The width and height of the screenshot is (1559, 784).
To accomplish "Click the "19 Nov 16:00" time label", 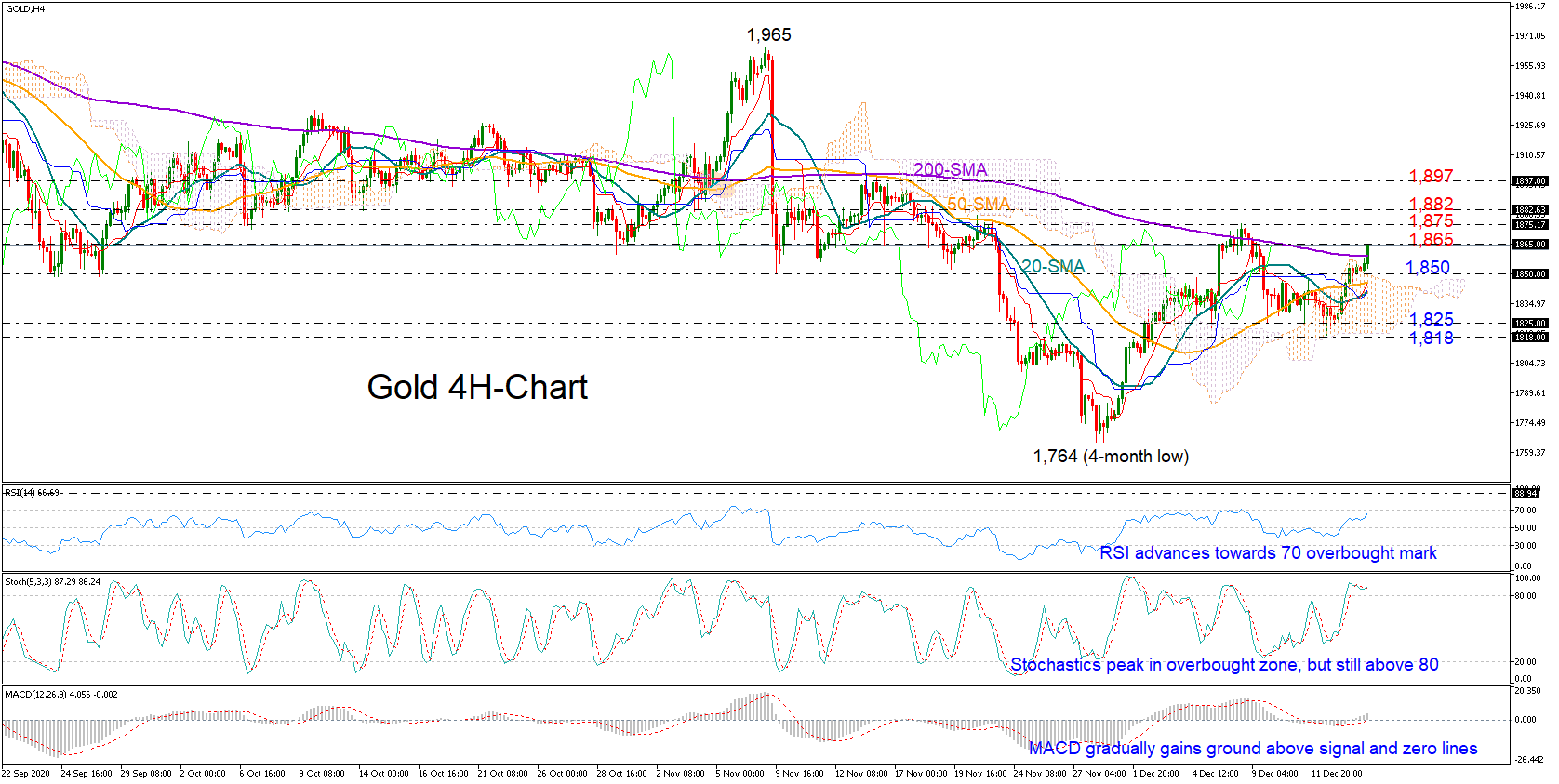I will tap(980, 774).
